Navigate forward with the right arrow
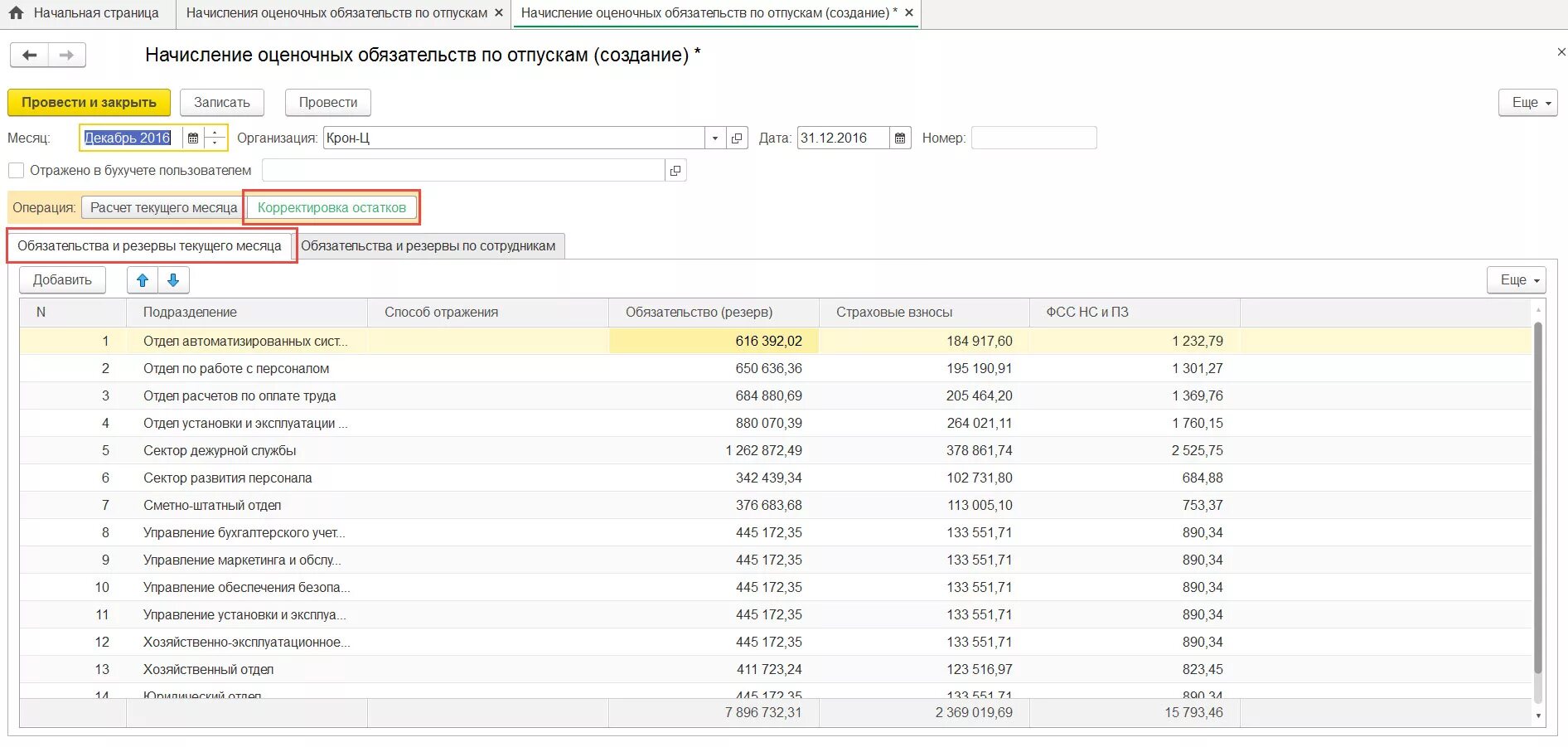Viewport: 1568px width, 747px height. click(67, 56)
